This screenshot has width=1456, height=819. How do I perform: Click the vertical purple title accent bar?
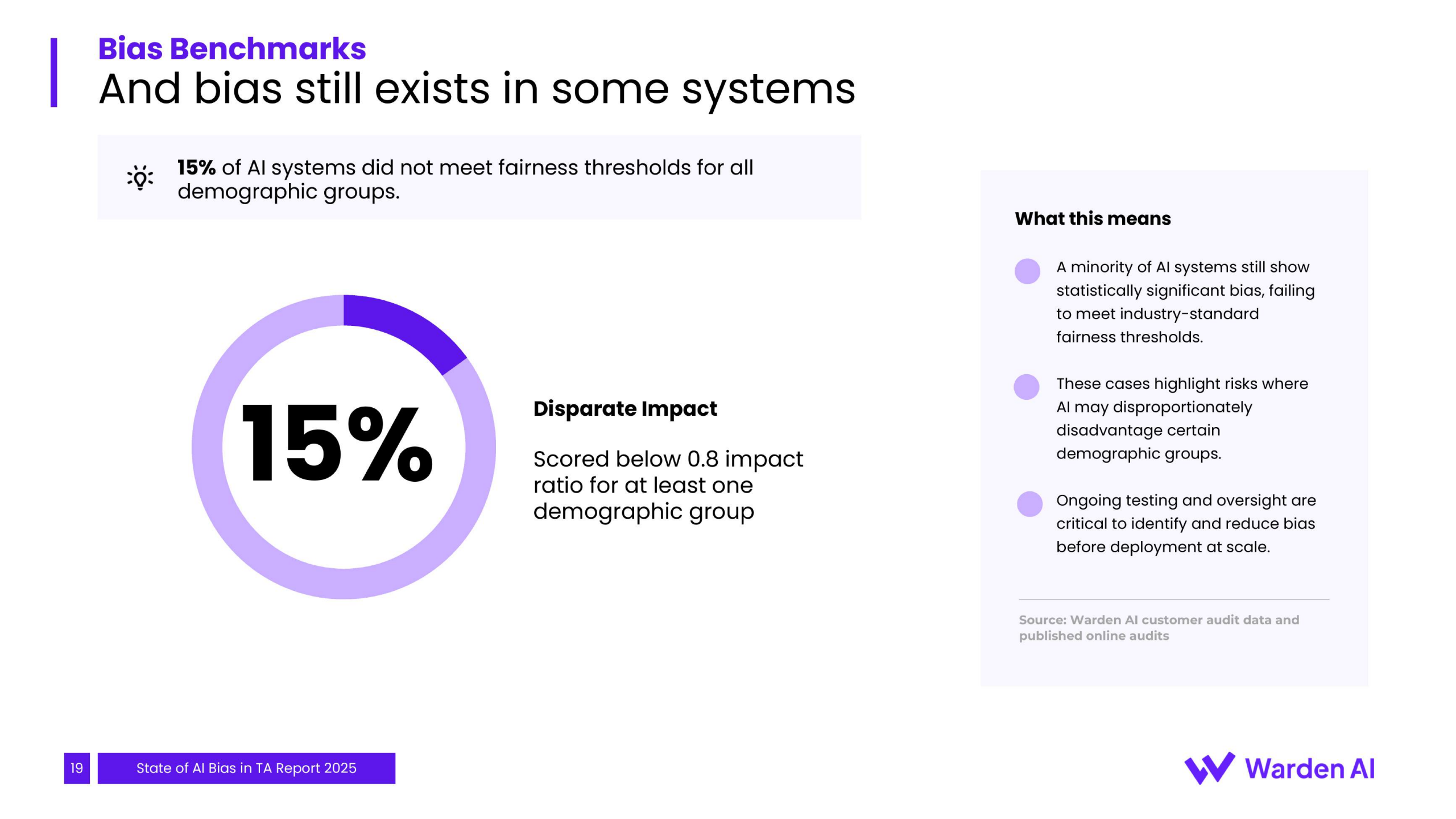54,72
